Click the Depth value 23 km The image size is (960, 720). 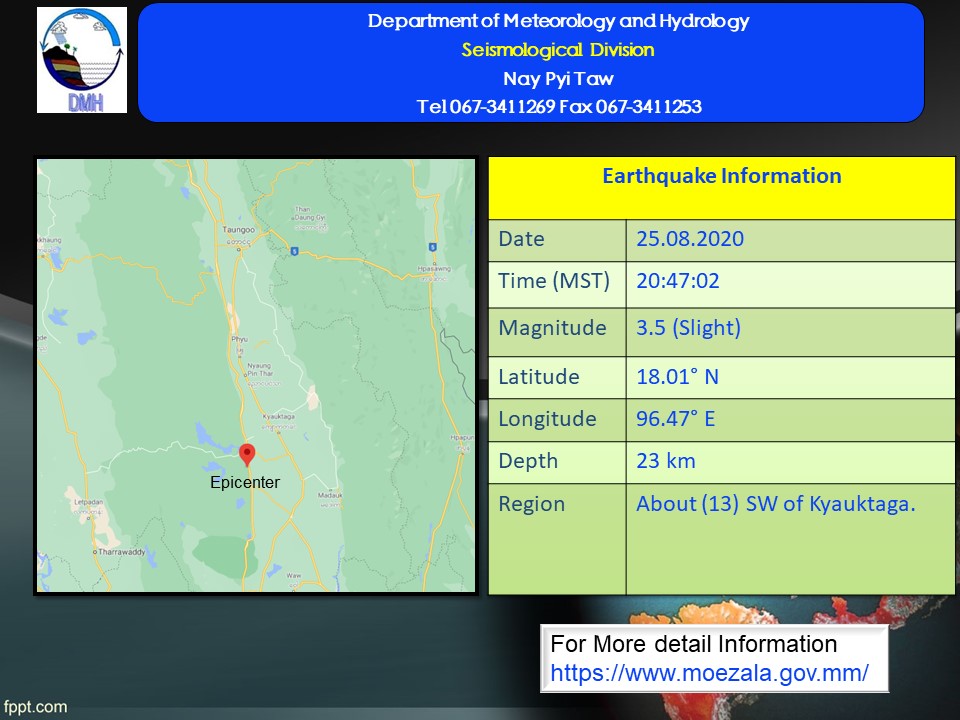click(665, 461)
